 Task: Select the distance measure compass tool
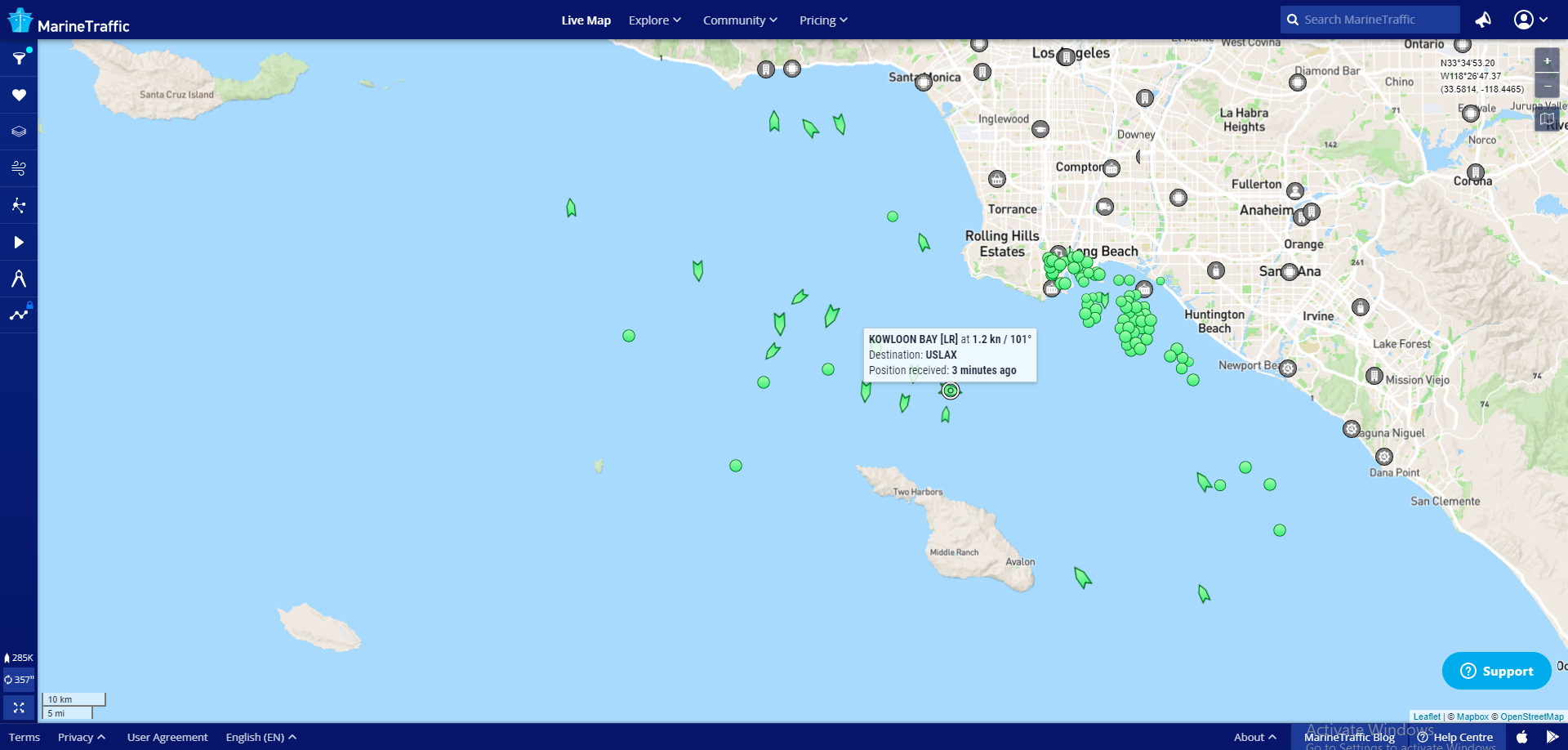point(19,279)
